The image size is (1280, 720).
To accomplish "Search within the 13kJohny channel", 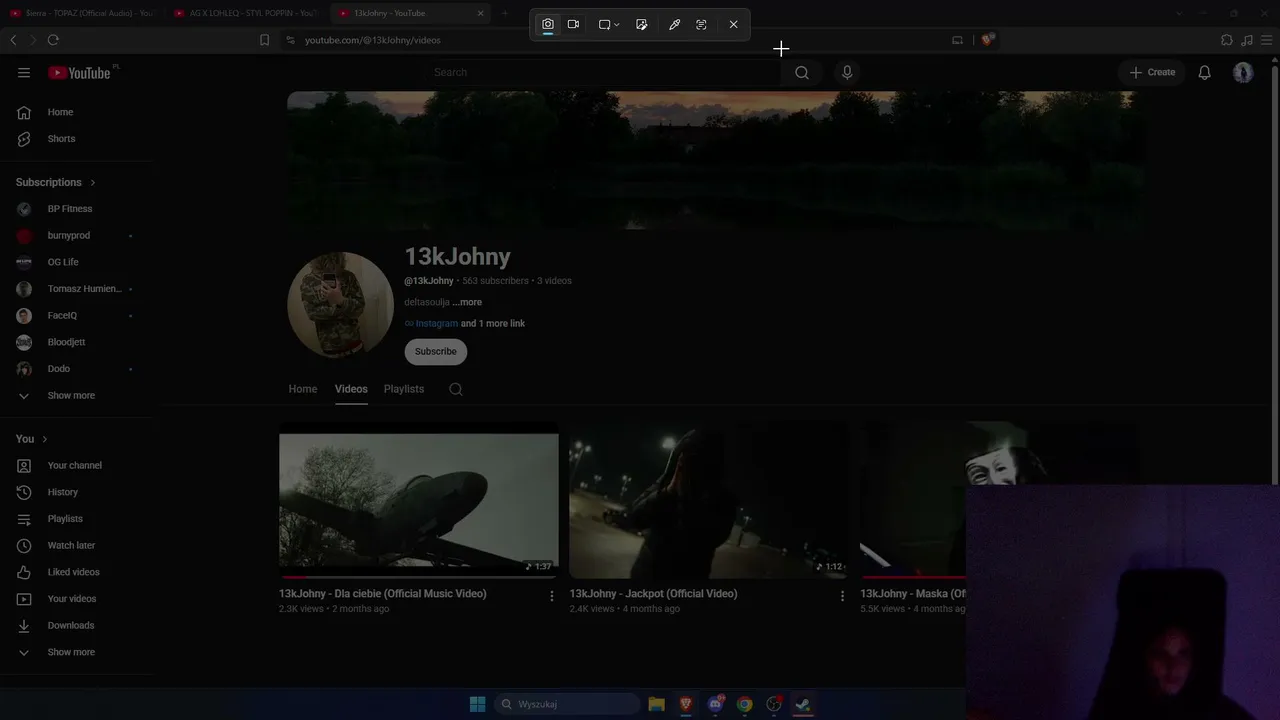I will coord(456,389).
